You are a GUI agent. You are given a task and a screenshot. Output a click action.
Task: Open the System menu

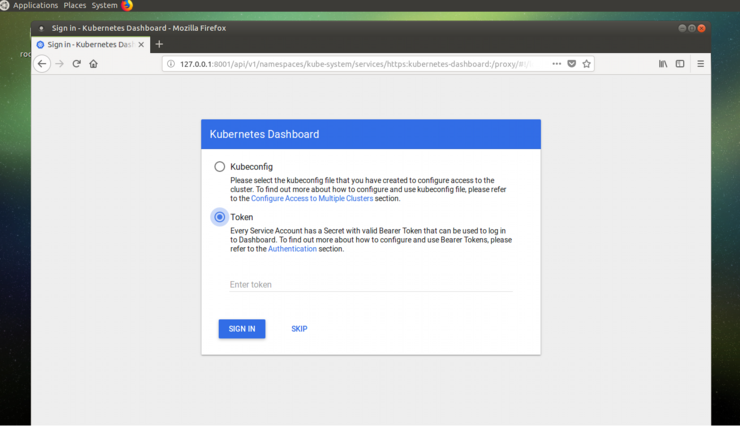point(104,5)
